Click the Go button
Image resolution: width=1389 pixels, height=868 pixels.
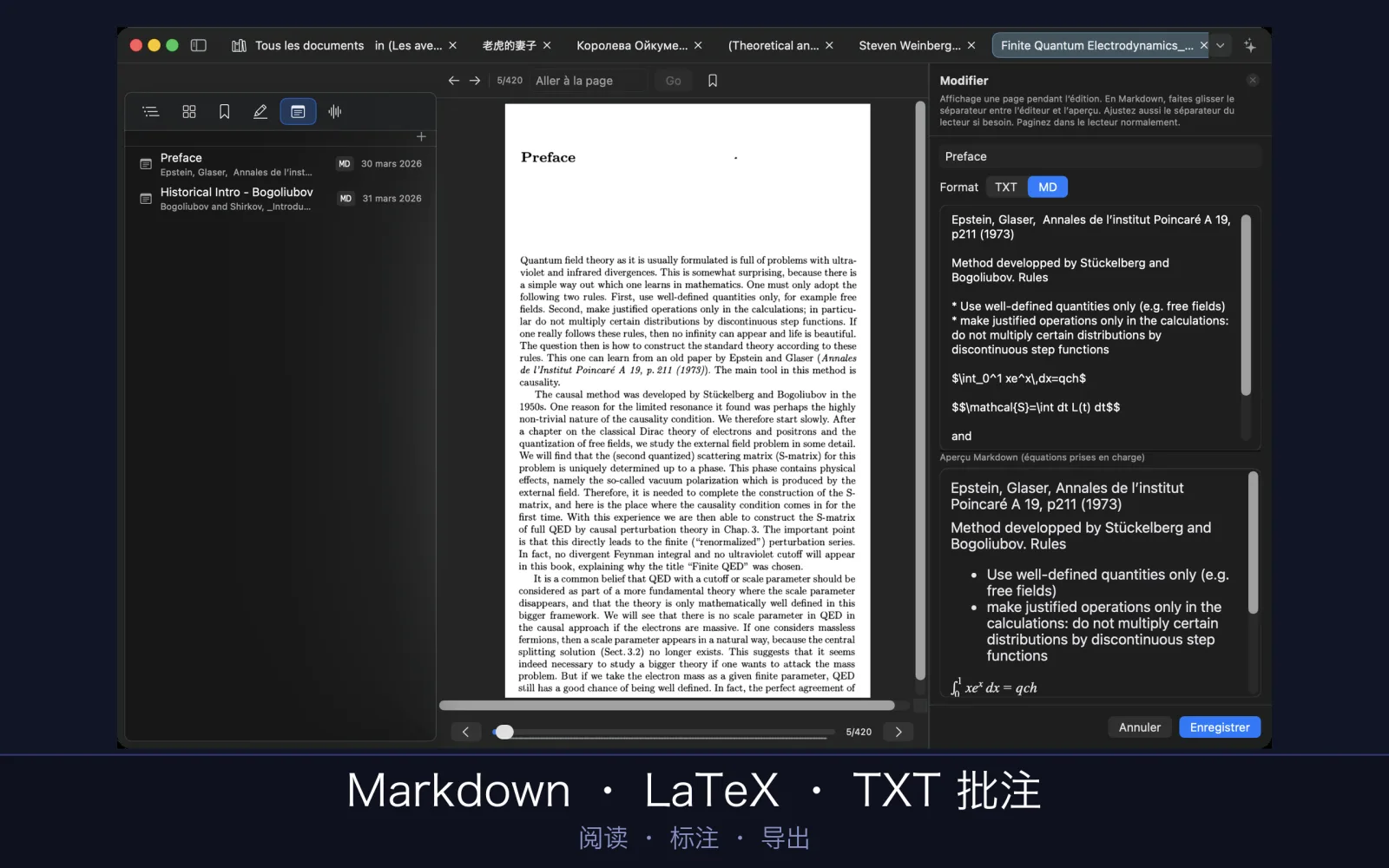(673, 81)
